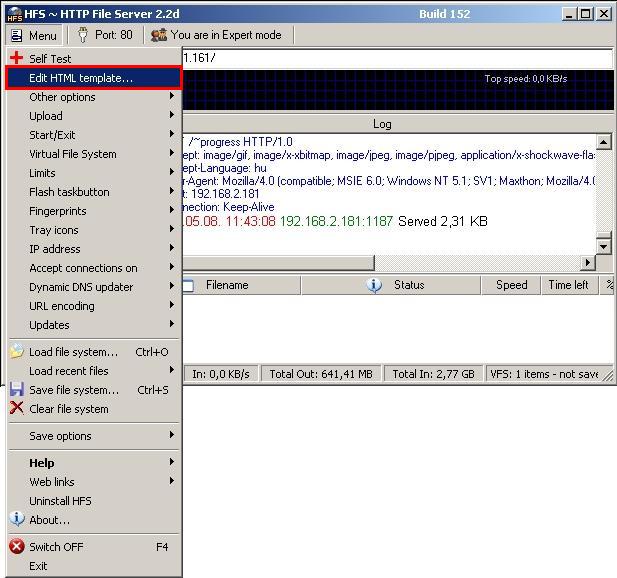This screenshot has width=617, height=578.
Task: Choose Exit at the menu bottom
Action: pos(94,566)
